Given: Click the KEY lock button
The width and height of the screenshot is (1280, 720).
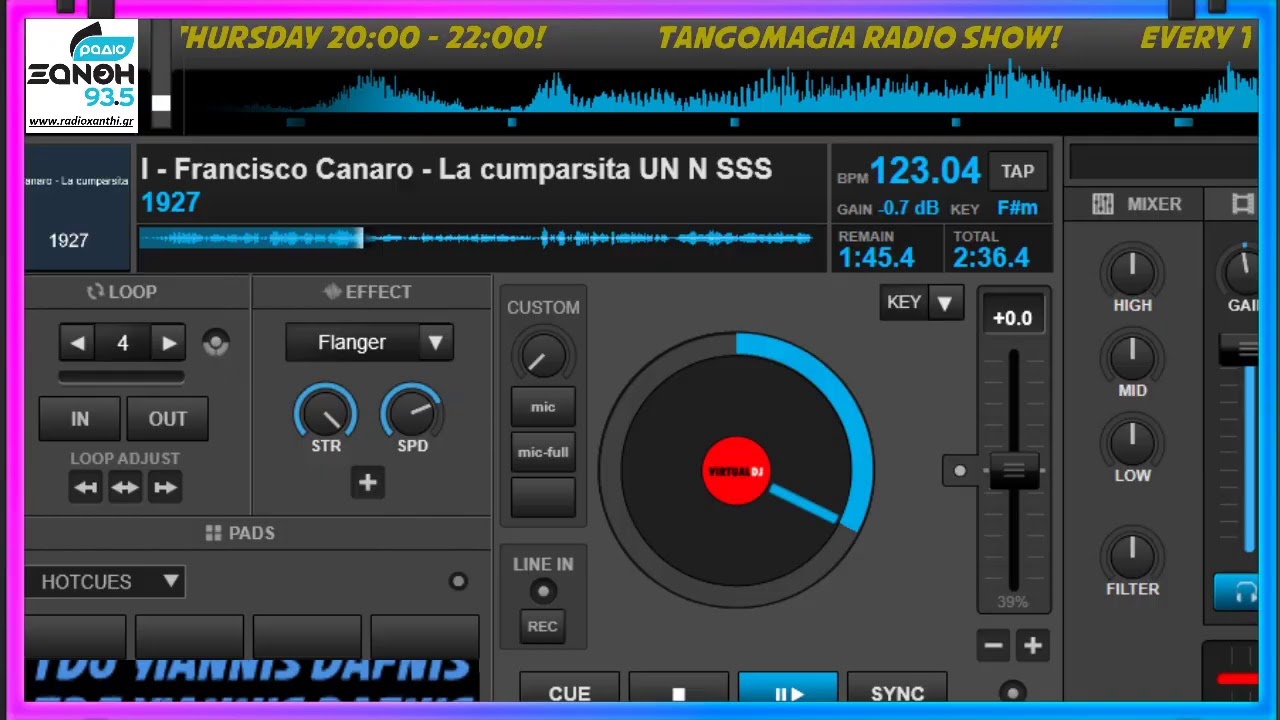Looking at the screenshot, I should (904, 302).
